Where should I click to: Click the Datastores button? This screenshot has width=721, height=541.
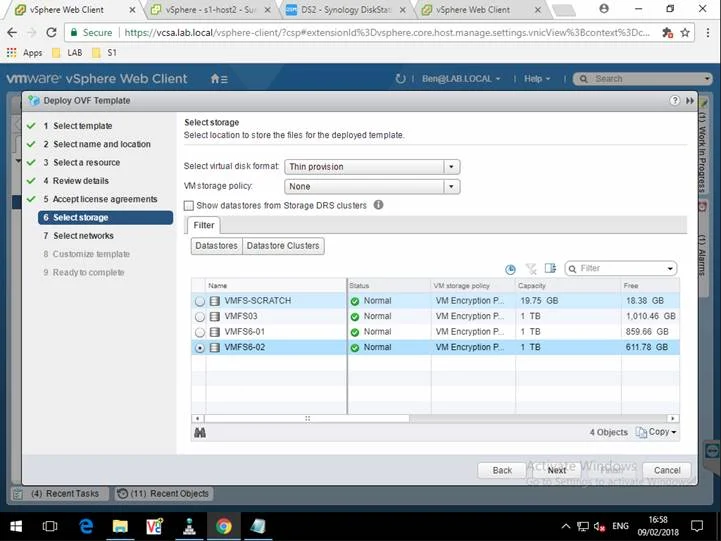(x=217, y=246)
